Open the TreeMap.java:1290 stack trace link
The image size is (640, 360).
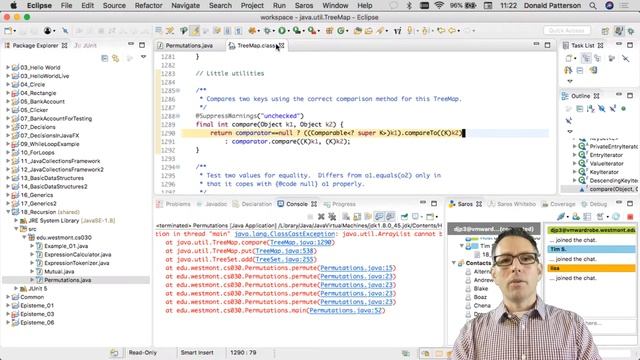tap(301, 242)
